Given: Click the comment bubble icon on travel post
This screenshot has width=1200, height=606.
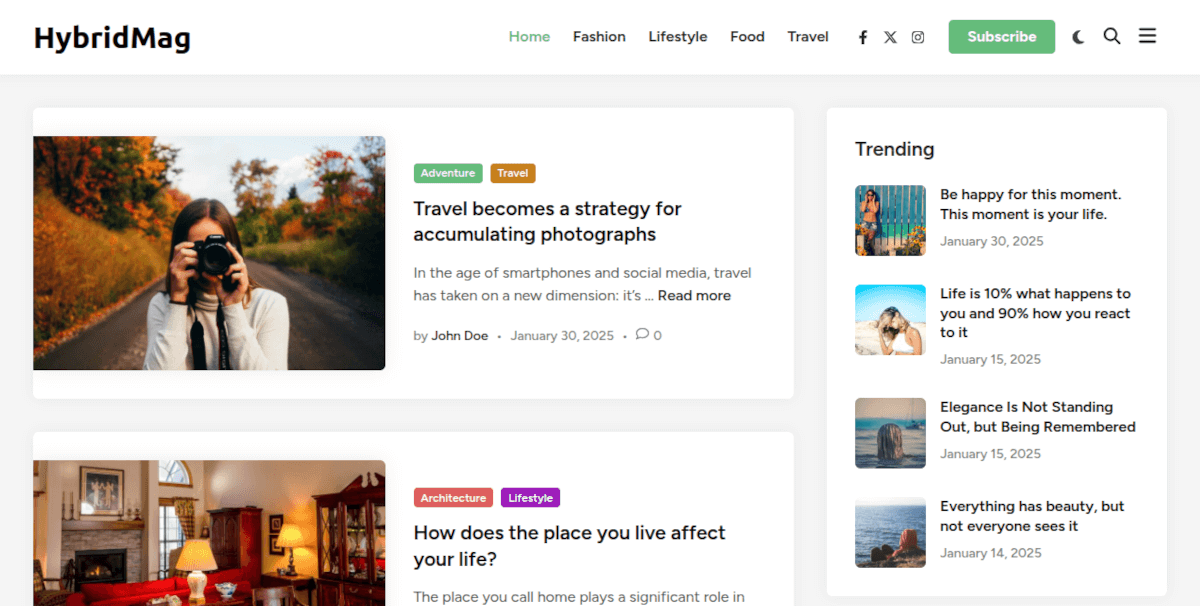Looking at the screenshot, I should [642, 334].
